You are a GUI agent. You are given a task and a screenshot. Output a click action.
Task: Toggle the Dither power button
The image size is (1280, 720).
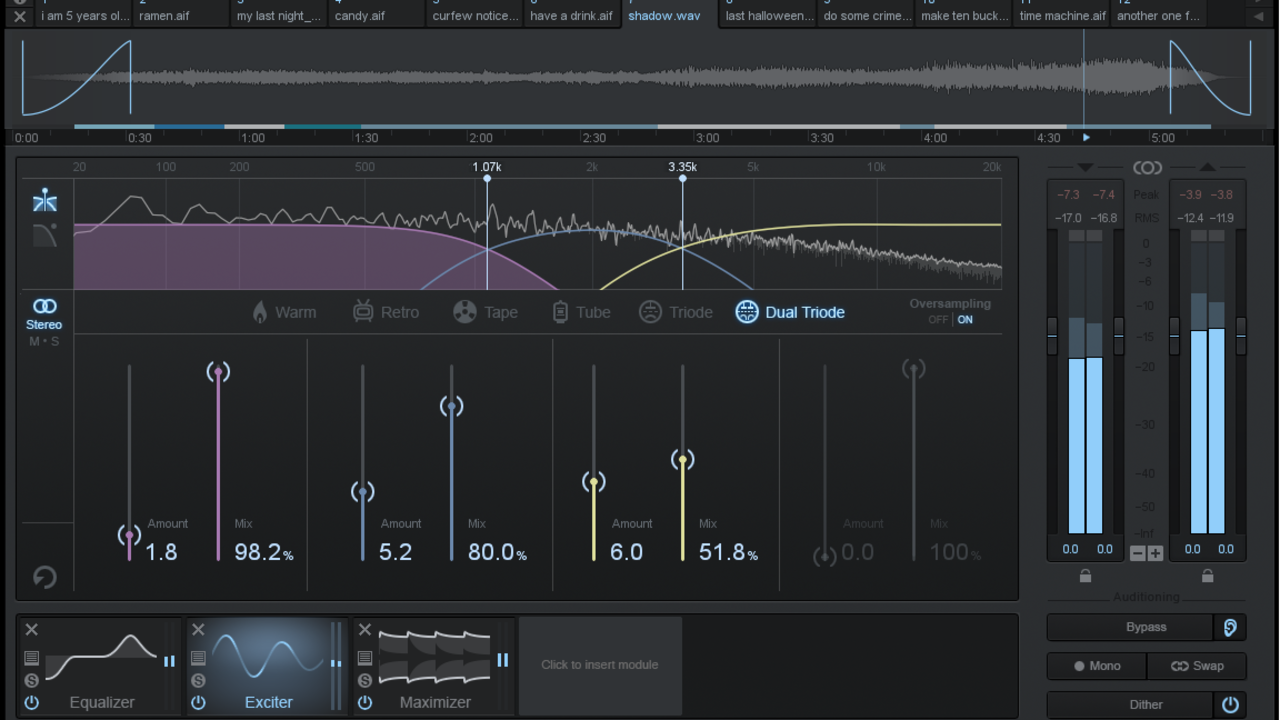click(x=1230, y=705)
